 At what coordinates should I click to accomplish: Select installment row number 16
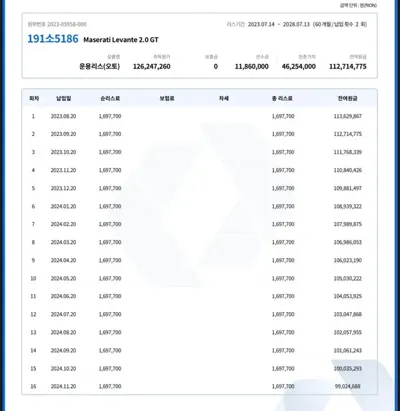(200, 386)
